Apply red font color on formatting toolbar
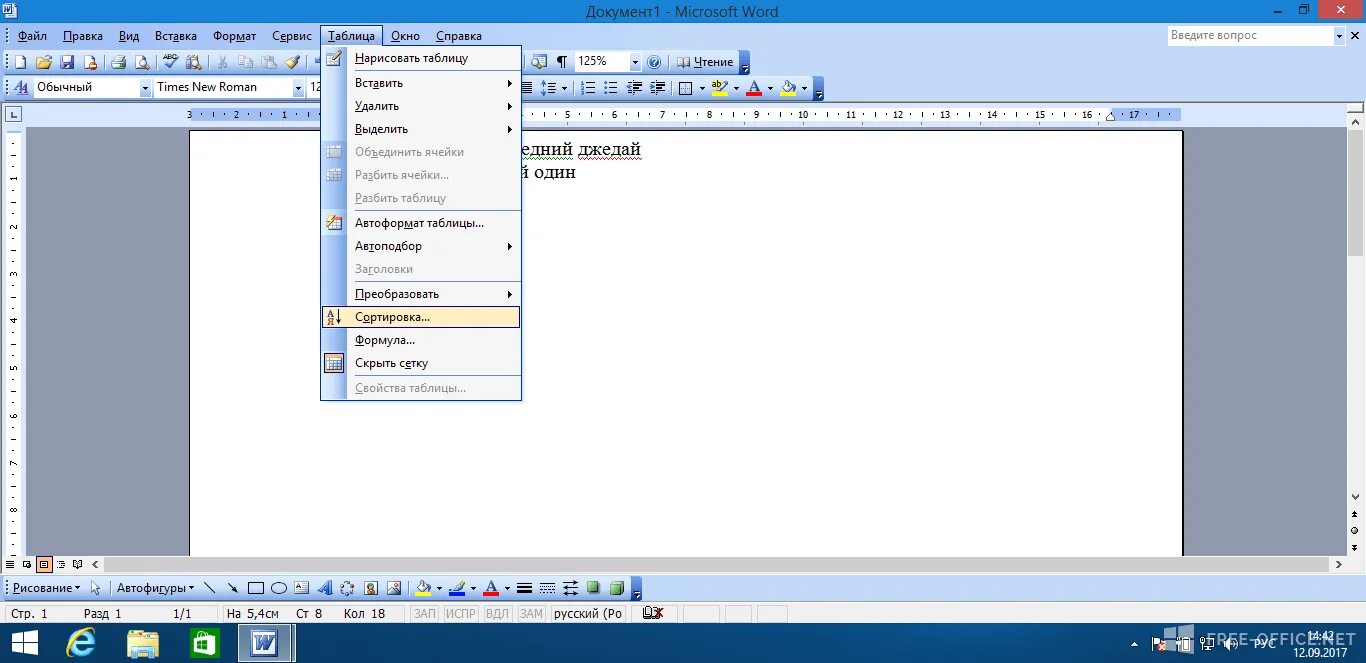Screen dimensions: 1366x663 click(754, 88)
